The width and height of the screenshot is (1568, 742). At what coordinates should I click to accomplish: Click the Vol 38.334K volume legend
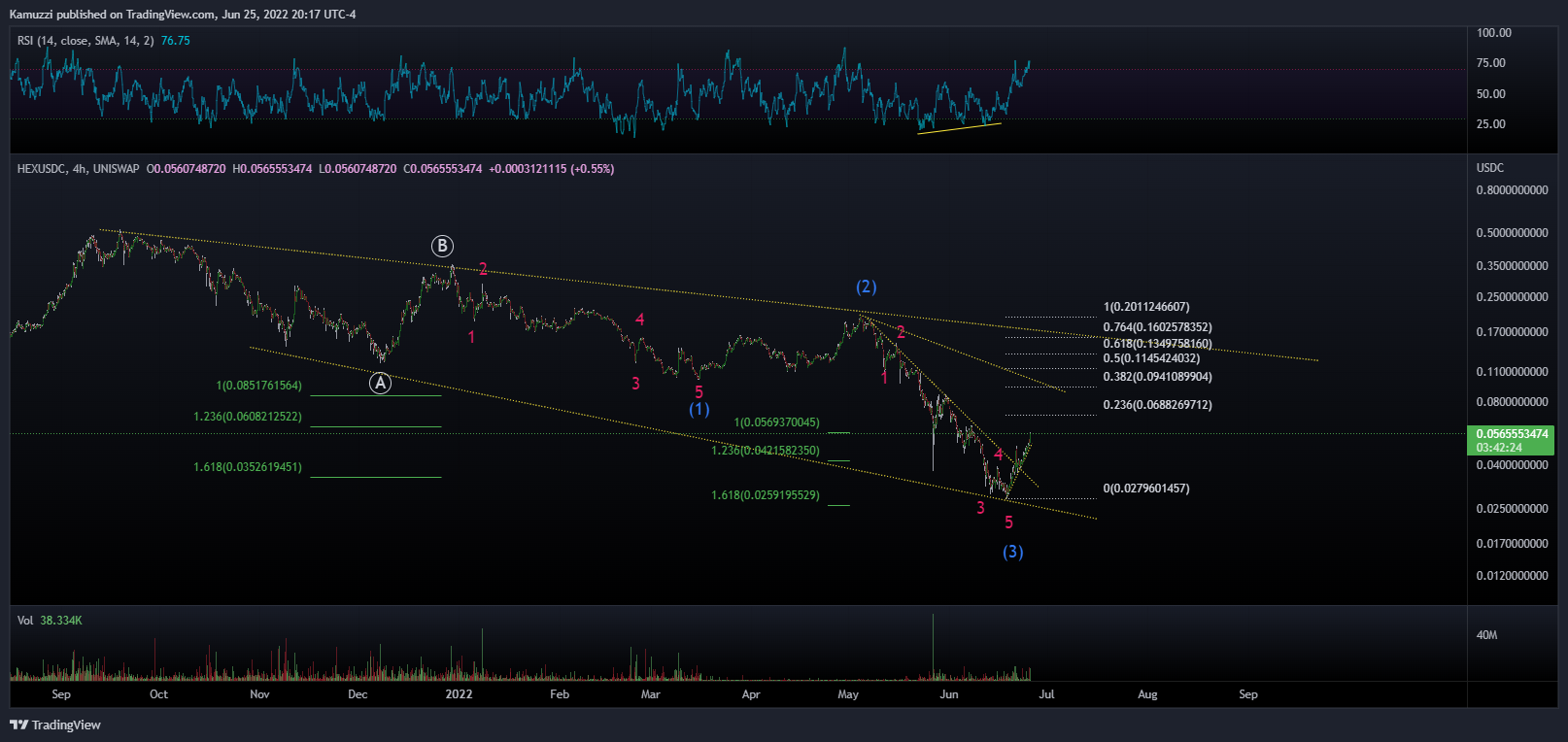point(50,621)
